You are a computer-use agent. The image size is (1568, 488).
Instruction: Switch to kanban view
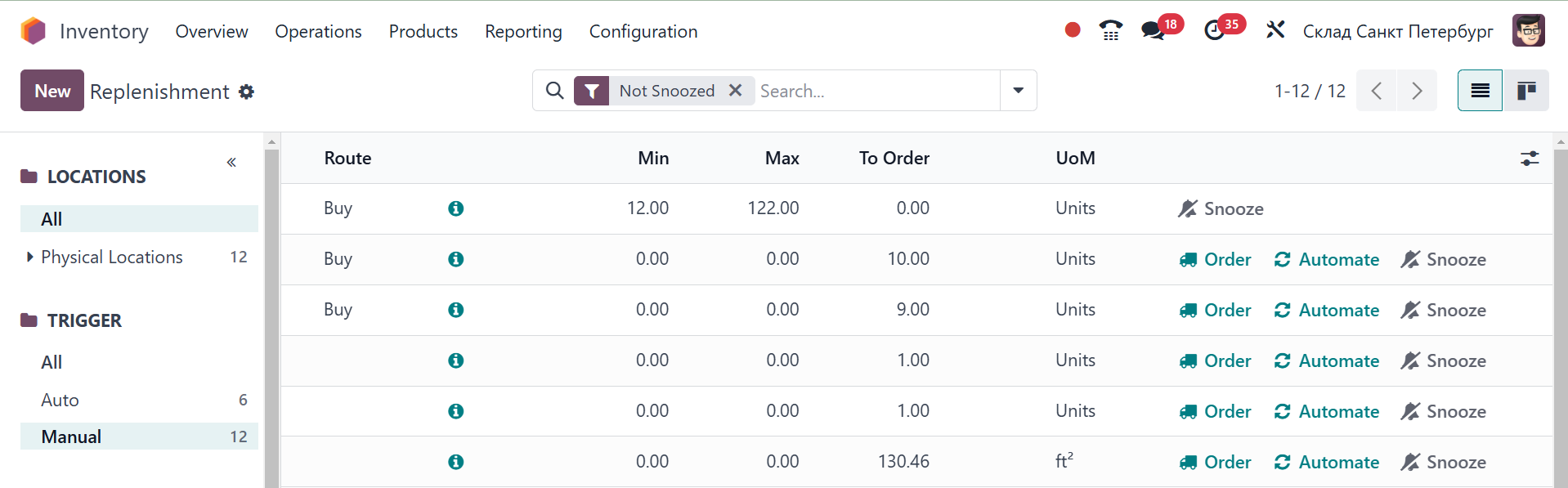1526,91
